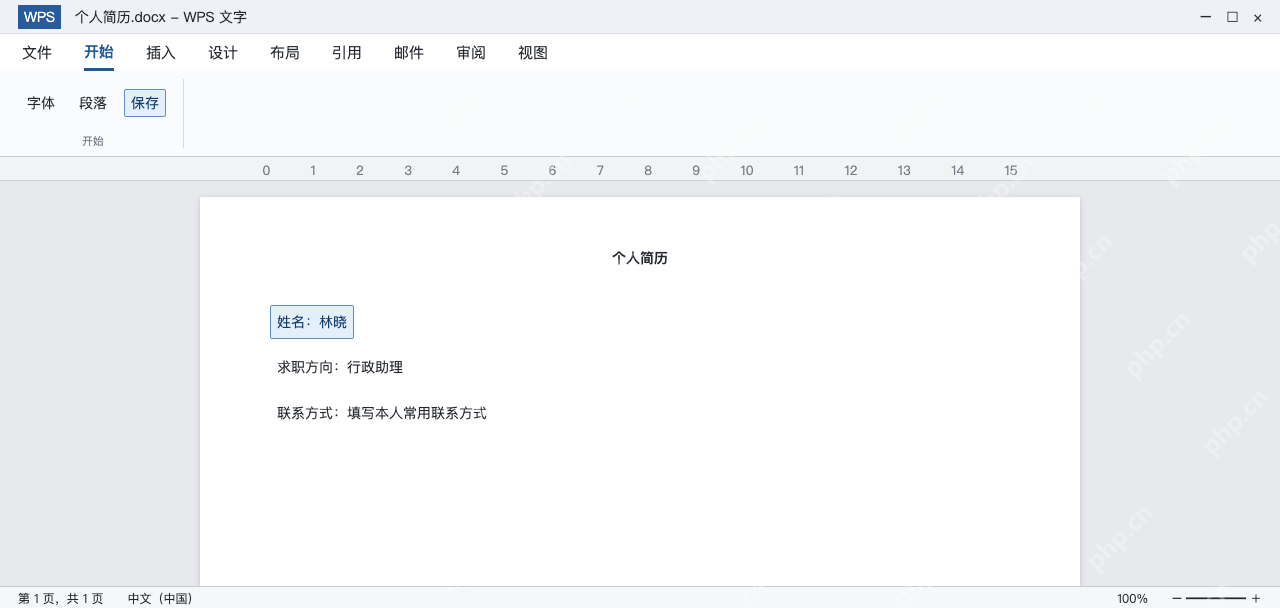The width and height of the screenshot is (1280, 608).
Task: Click the ruler mark 8
Action: point(648,170)
